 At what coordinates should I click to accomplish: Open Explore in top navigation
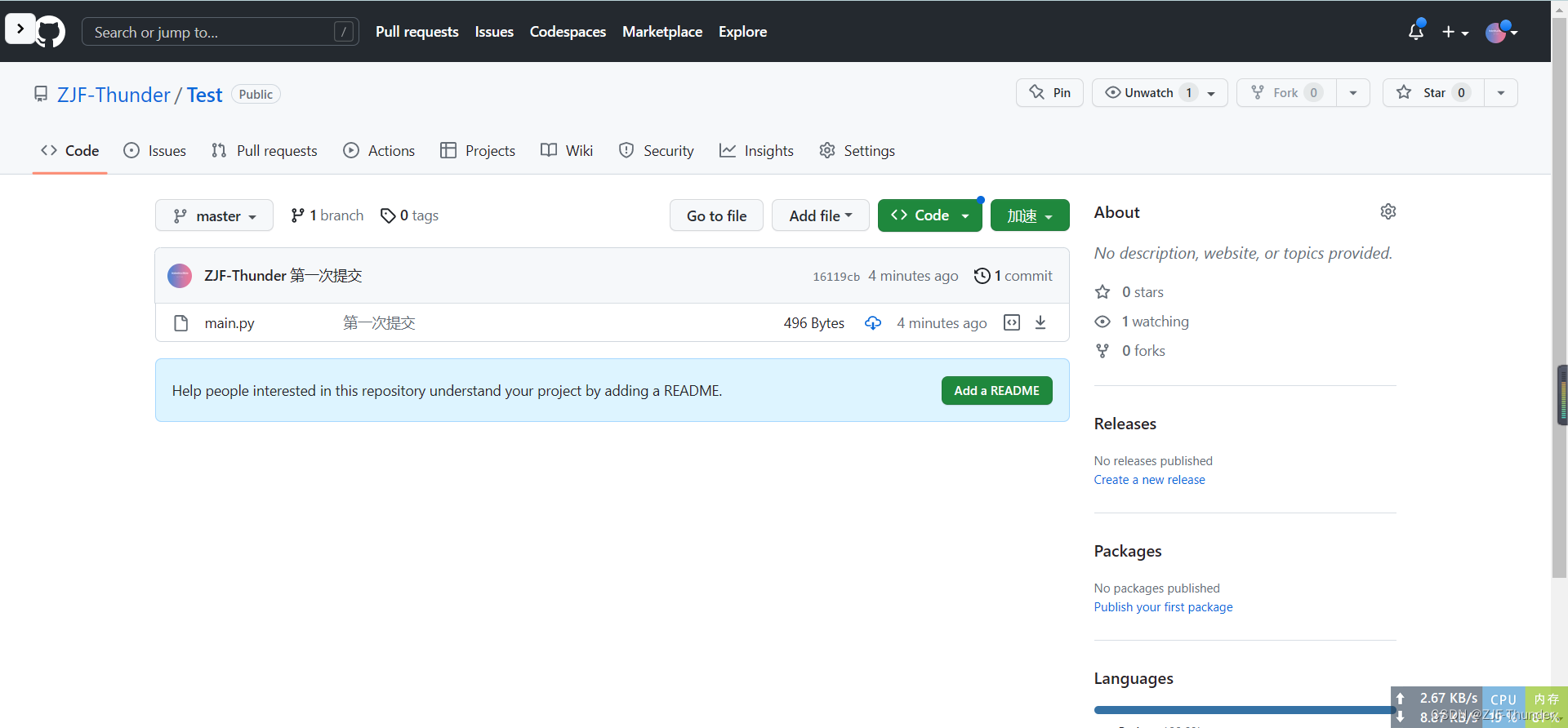click(742, 32)
